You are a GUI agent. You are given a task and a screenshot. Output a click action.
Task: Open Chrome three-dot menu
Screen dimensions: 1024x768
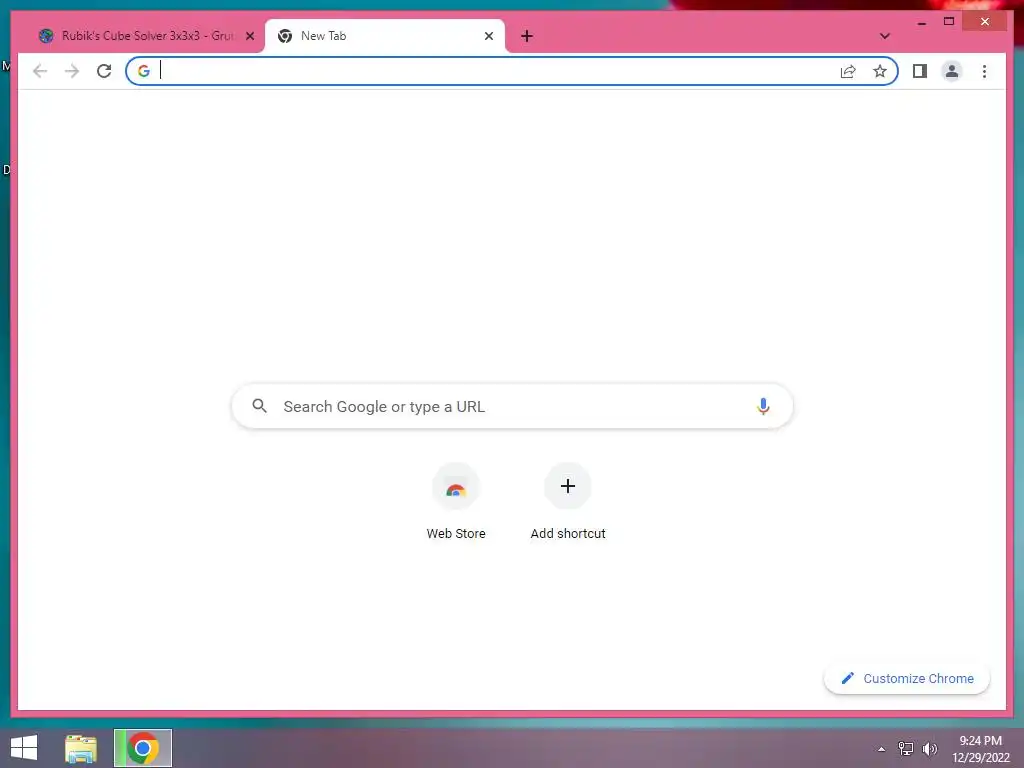(984, 71)
